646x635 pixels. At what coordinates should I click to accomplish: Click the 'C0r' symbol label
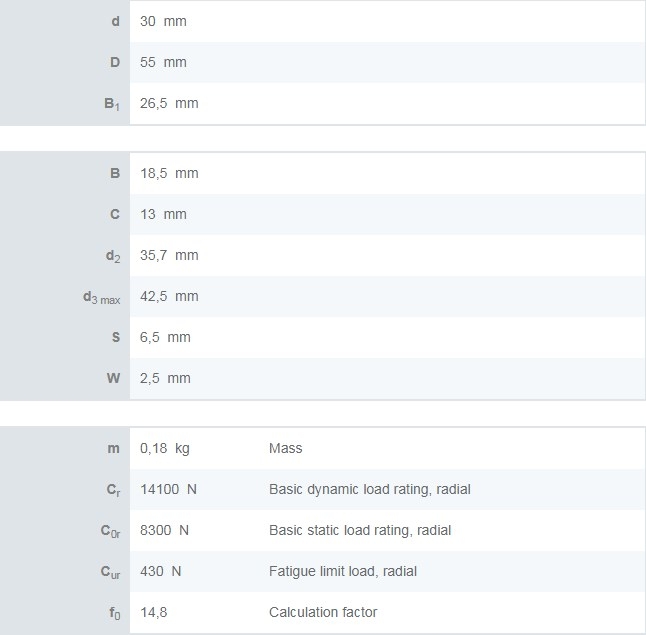(x=110, y=531)
